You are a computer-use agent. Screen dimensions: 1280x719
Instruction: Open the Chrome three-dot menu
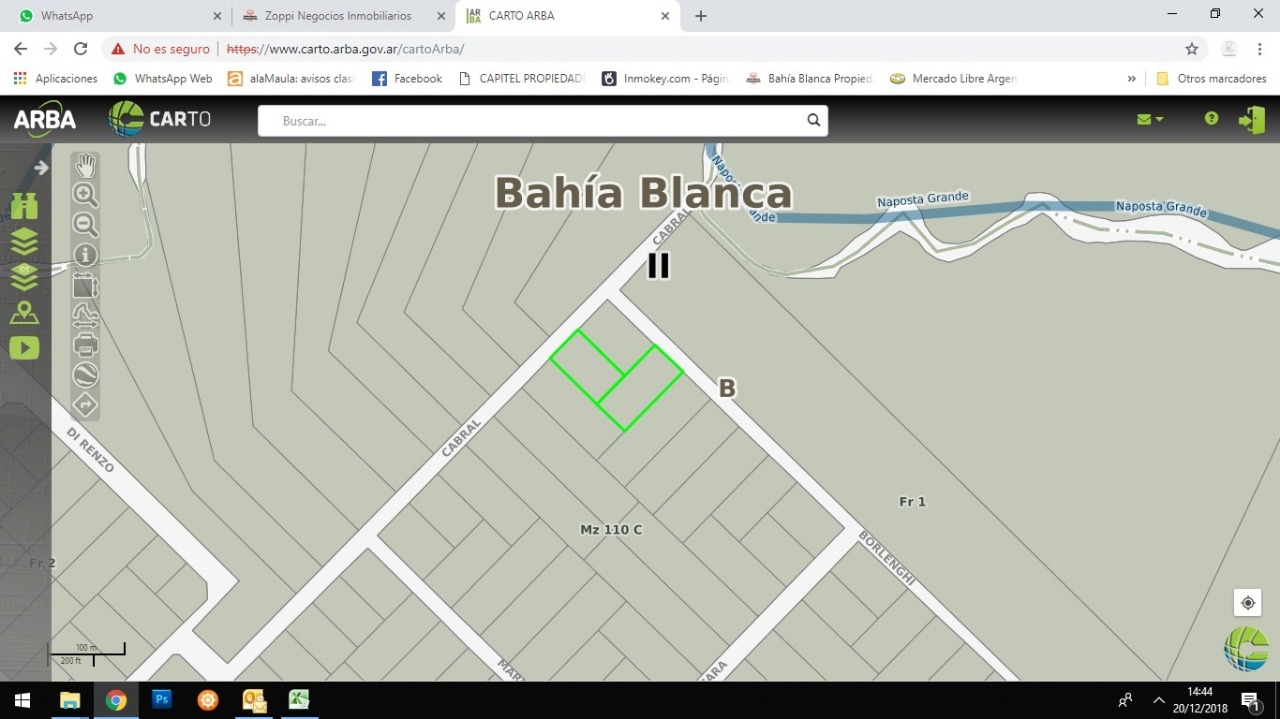click(1259, 49)
